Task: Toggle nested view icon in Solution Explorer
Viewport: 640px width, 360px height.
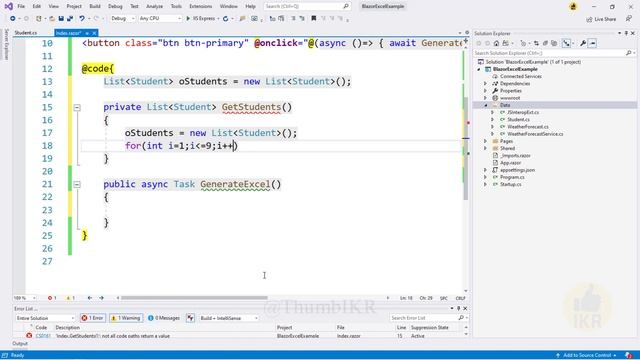Action: point(566,43)
